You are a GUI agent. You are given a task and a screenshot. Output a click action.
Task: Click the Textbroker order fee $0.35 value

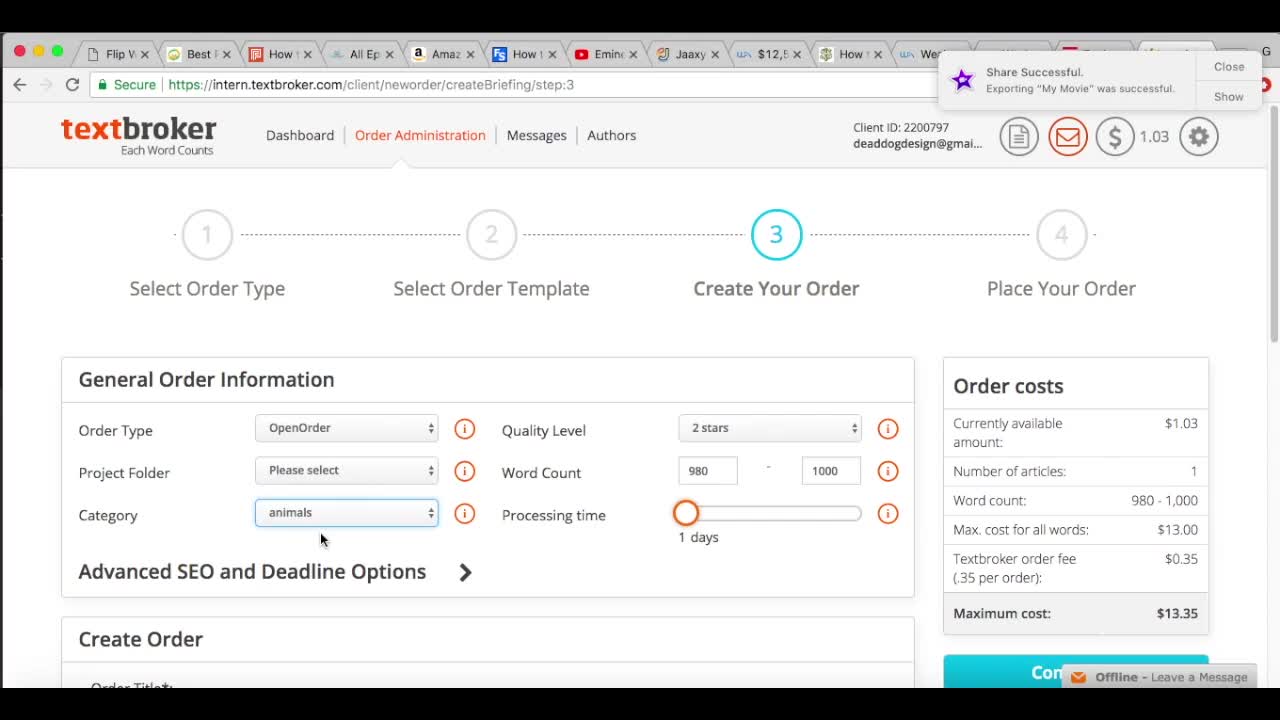pos(1181,559)
